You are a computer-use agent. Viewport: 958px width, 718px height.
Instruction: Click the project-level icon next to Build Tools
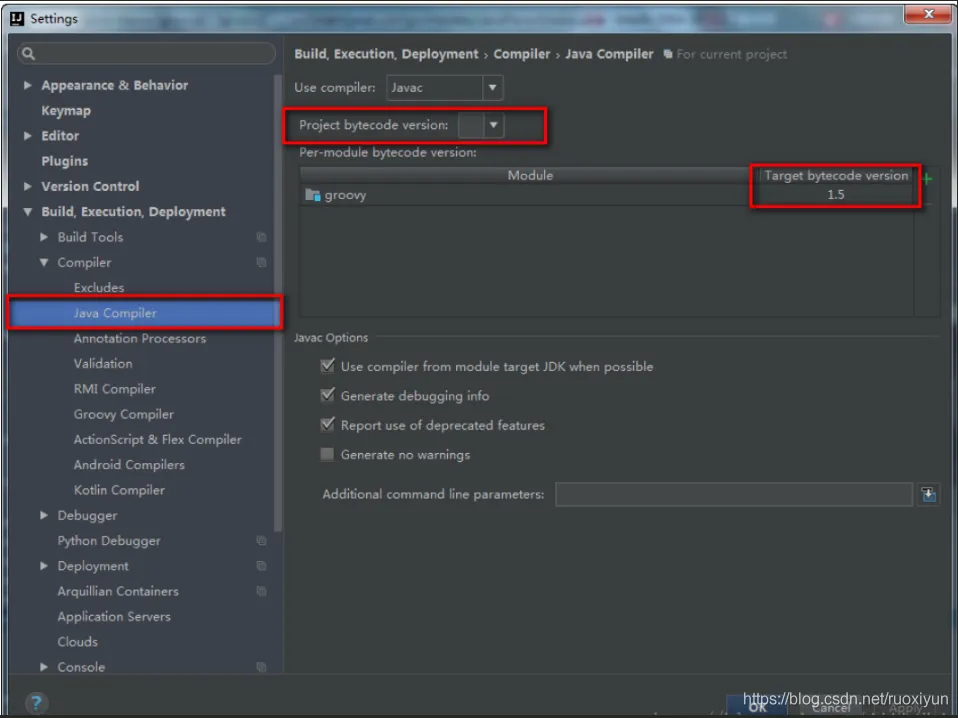click(261, 237)
